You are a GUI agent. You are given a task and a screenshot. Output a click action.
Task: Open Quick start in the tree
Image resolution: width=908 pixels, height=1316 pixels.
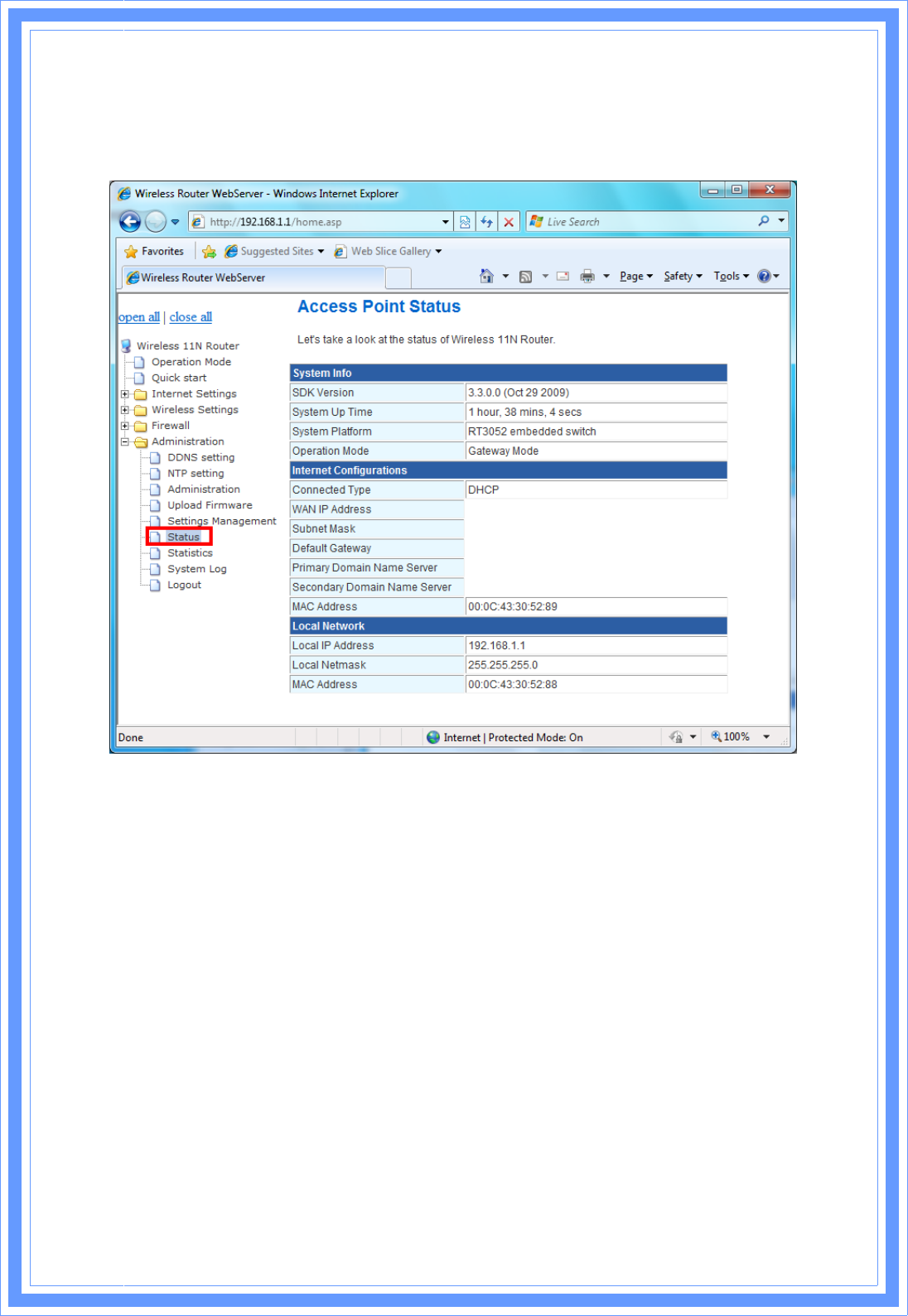(179, 378)
